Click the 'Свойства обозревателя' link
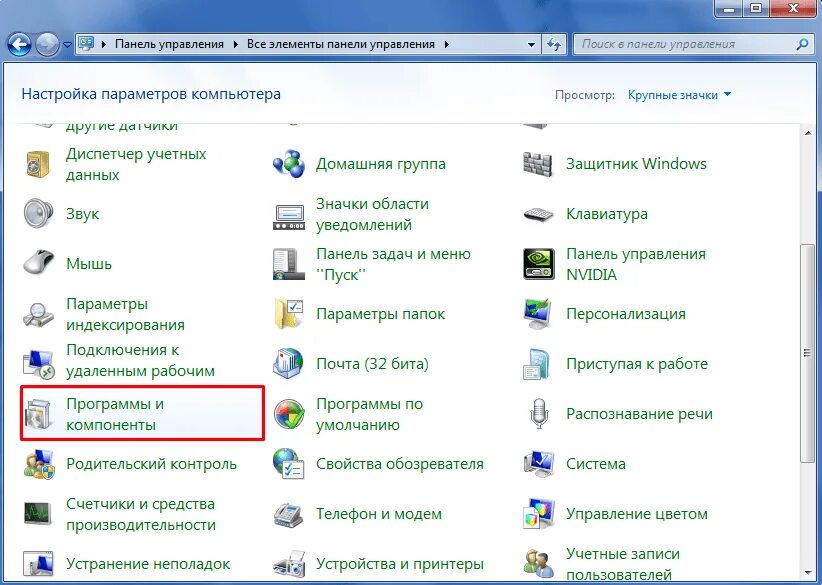 [400, 464]
